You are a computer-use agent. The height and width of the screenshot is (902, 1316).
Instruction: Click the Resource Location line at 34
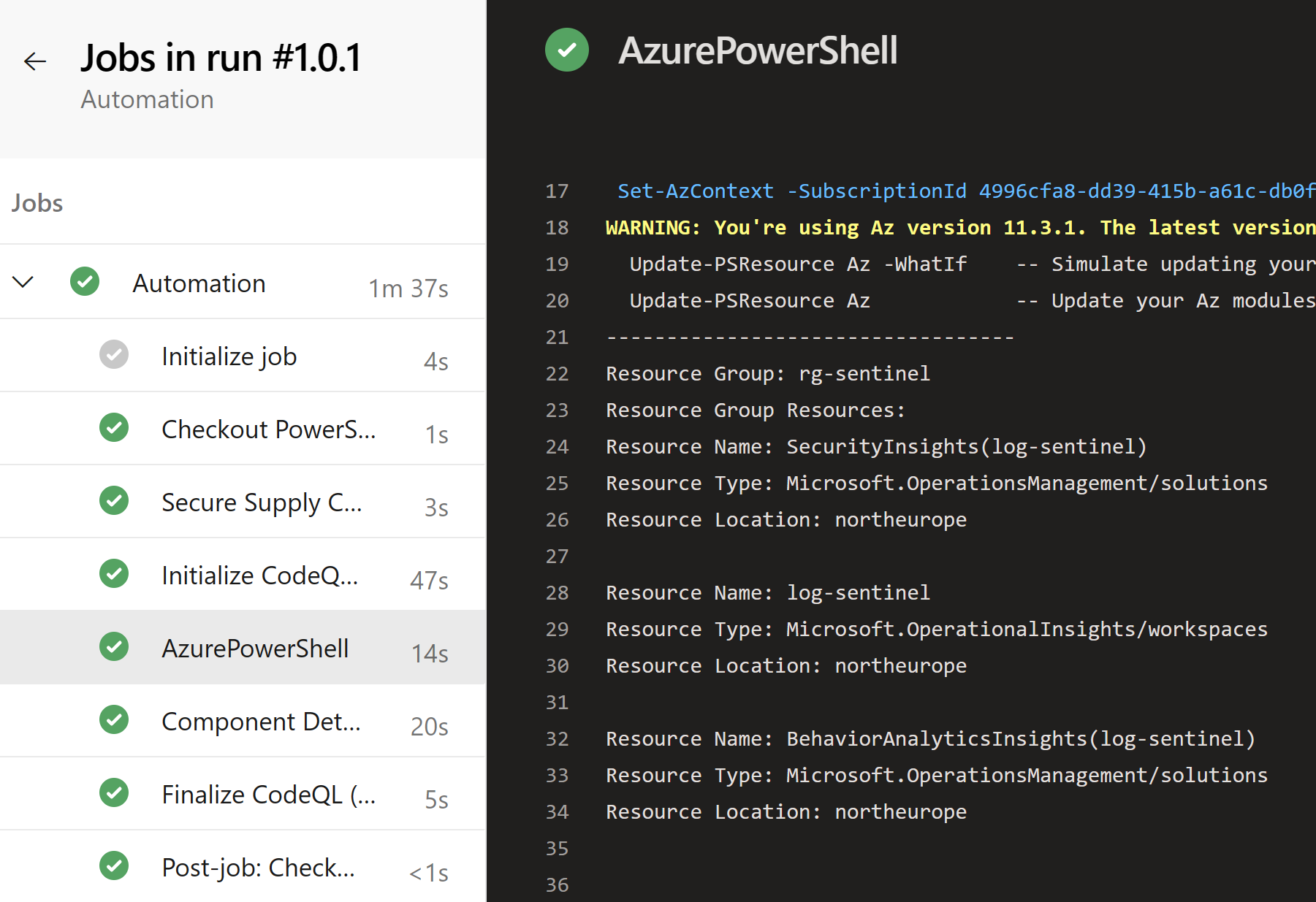tap(786, 812)
